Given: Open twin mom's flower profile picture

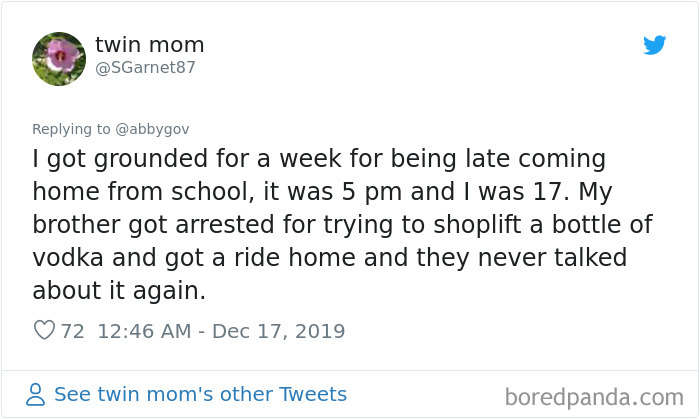Looking at the screenshot, I should tap(59, 58).
